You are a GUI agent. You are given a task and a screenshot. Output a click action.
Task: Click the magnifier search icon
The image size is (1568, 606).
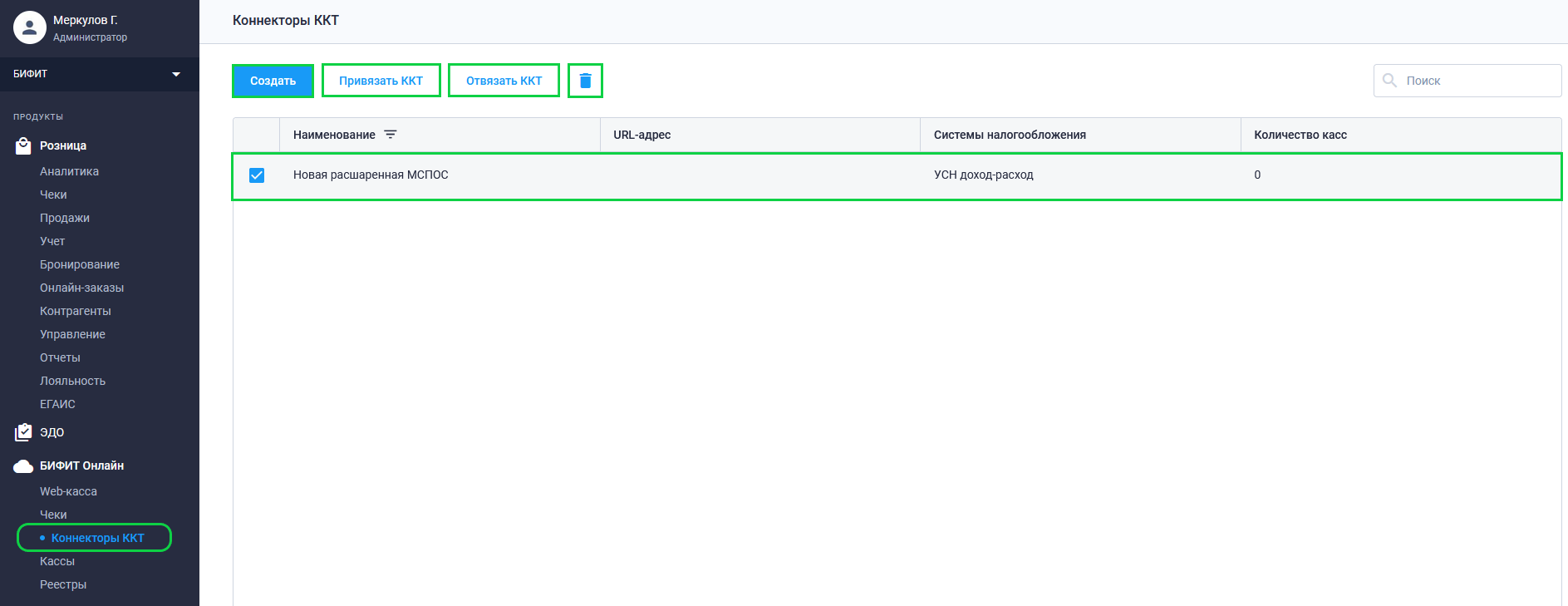(x=1389, y=81)
